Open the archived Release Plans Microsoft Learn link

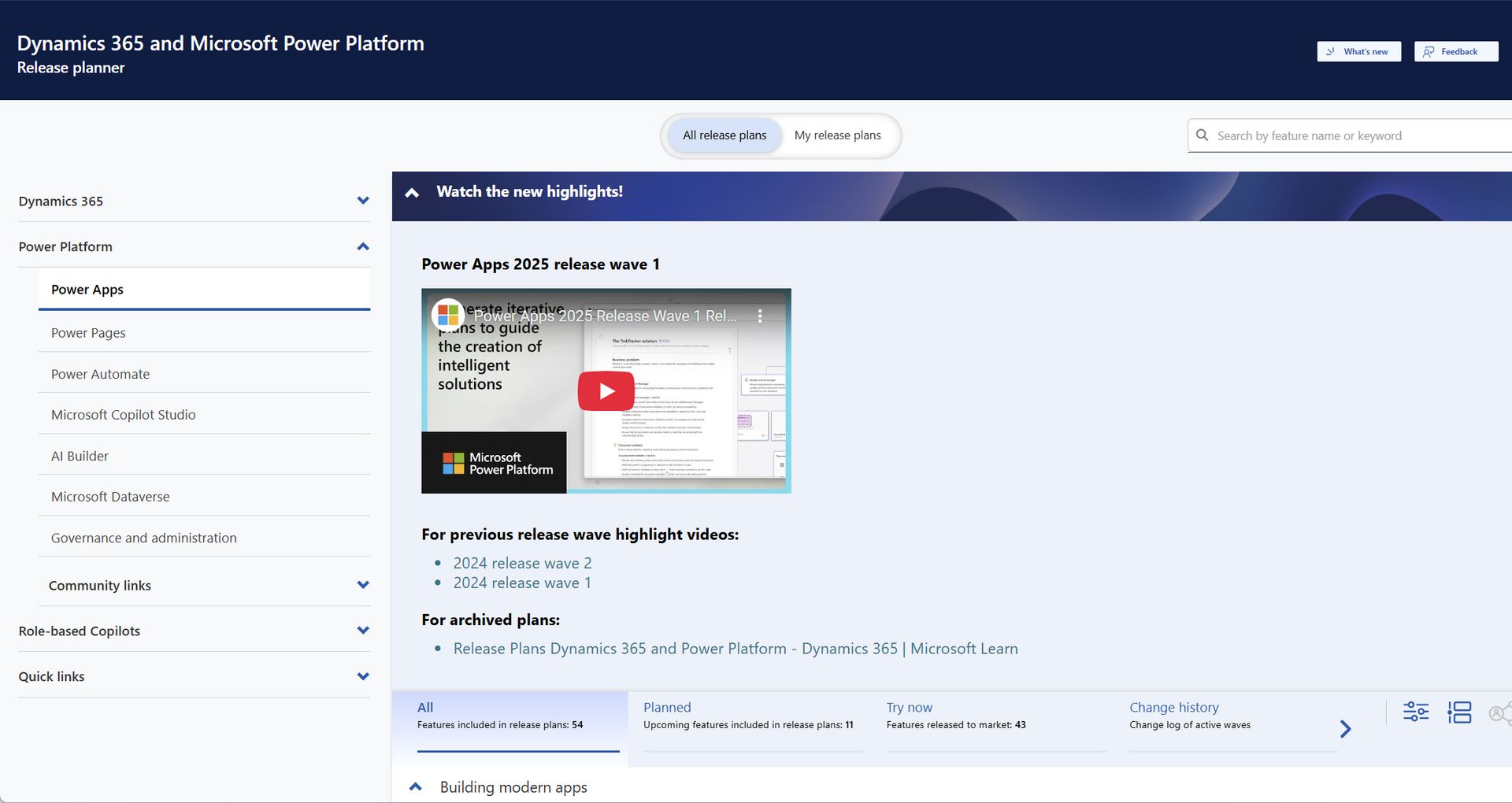(x=736, y=649)
